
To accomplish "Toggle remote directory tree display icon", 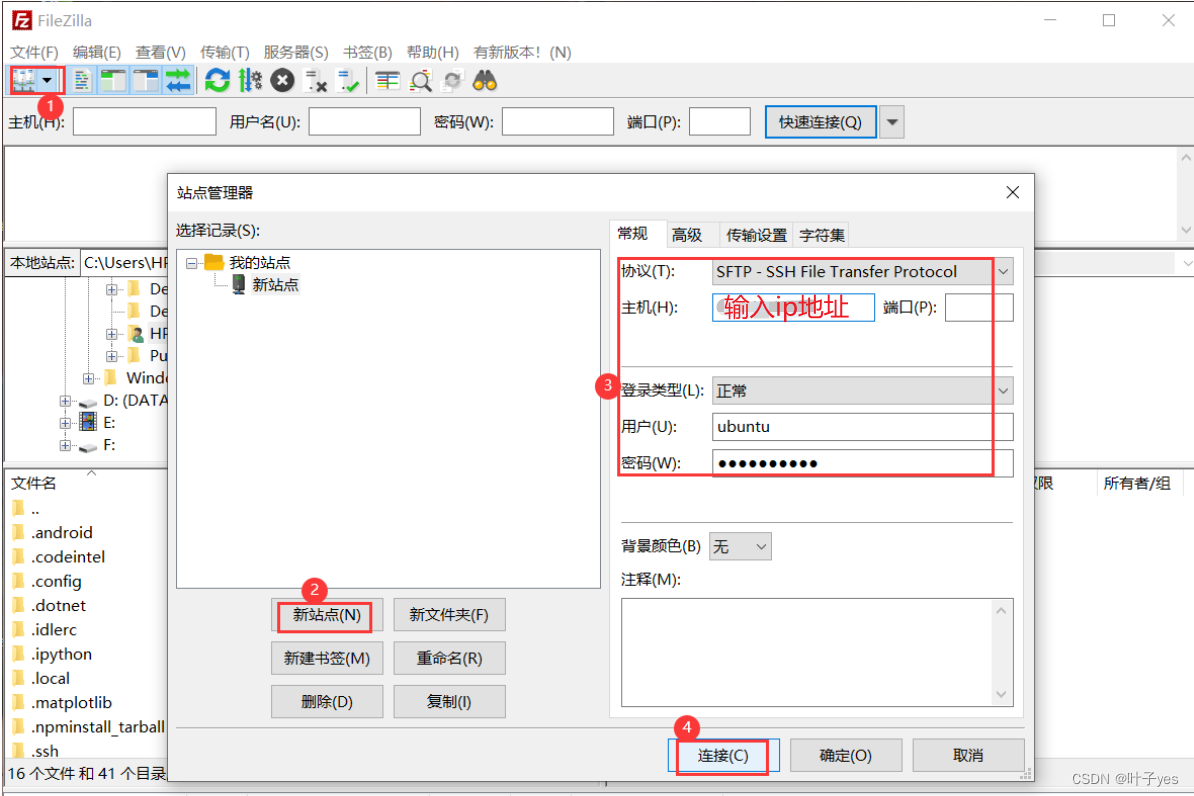I will pos(145,80).
